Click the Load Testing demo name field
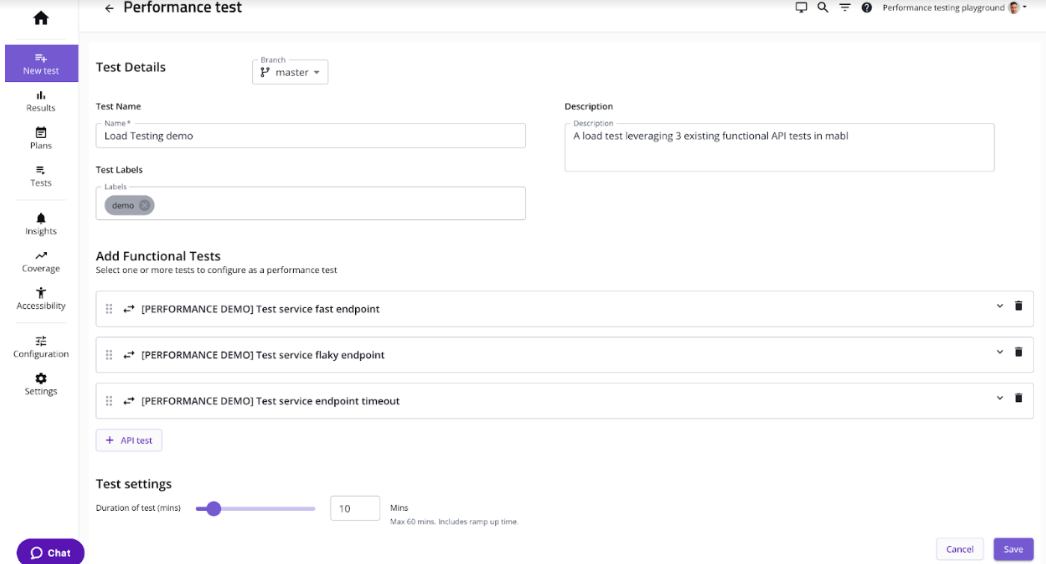 point(310,135)
